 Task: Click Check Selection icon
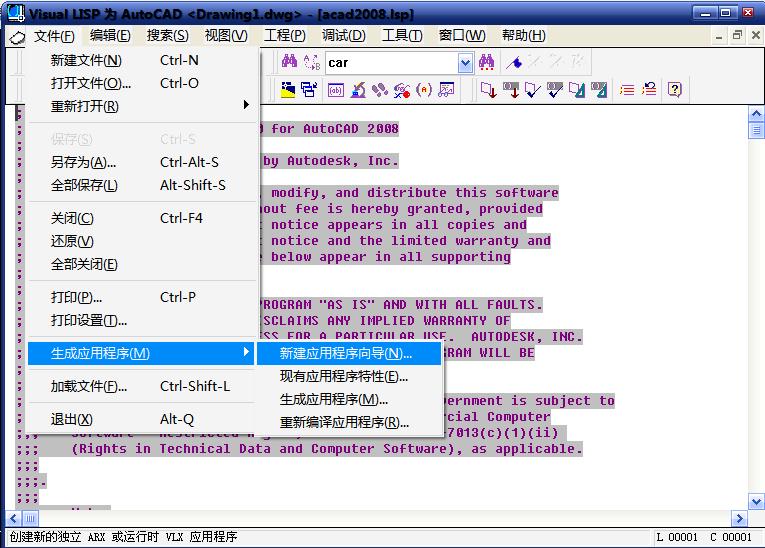point(555,89)
